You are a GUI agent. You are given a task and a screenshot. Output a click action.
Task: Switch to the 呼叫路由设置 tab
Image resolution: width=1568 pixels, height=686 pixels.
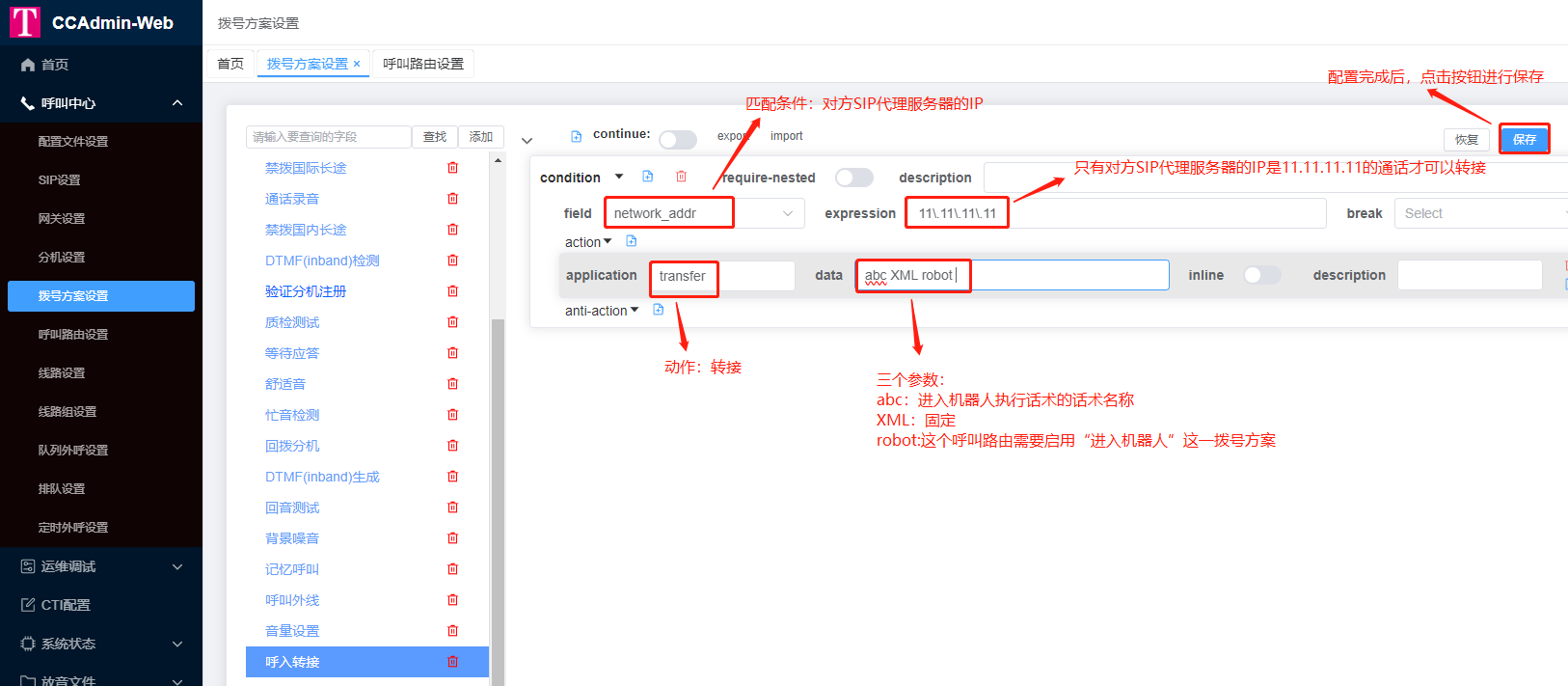click(x=422, y=64)
